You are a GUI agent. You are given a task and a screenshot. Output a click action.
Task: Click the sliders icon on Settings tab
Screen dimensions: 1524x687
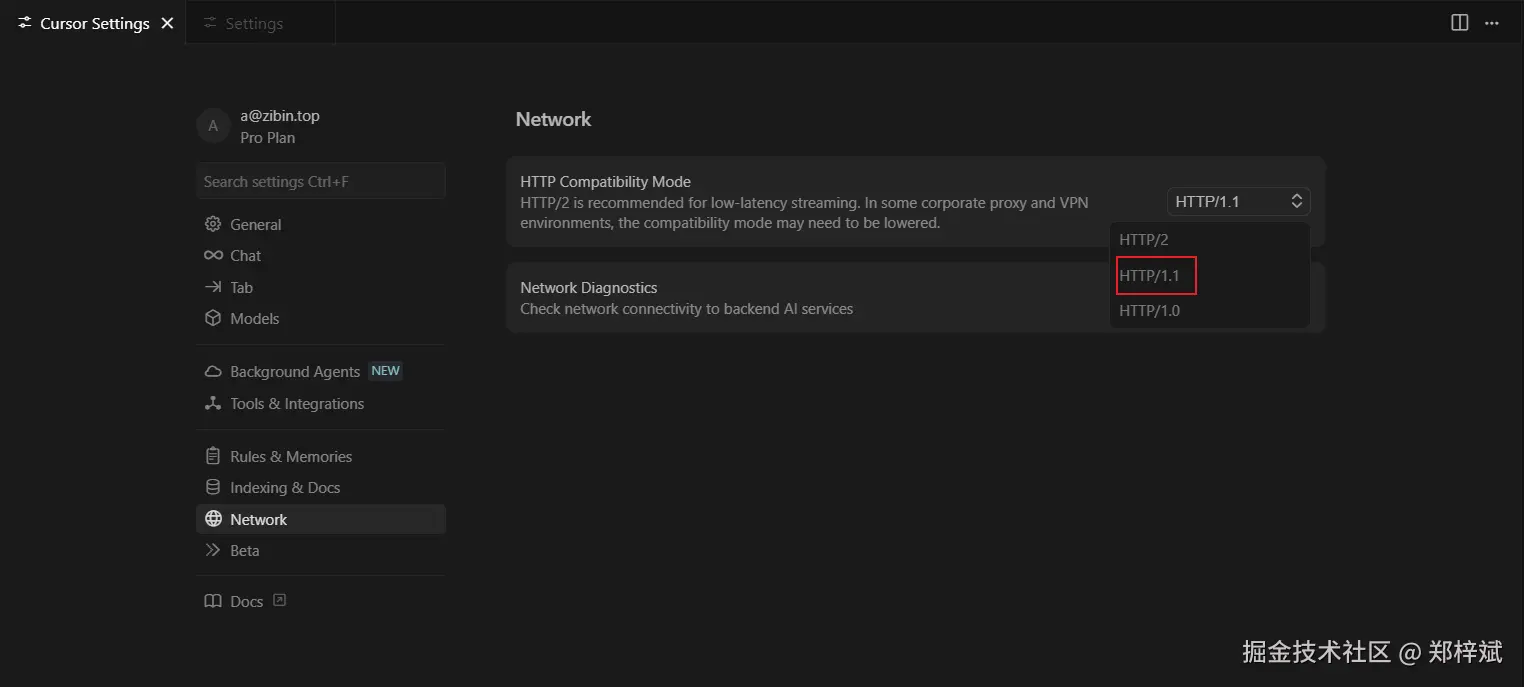[210, 23]
